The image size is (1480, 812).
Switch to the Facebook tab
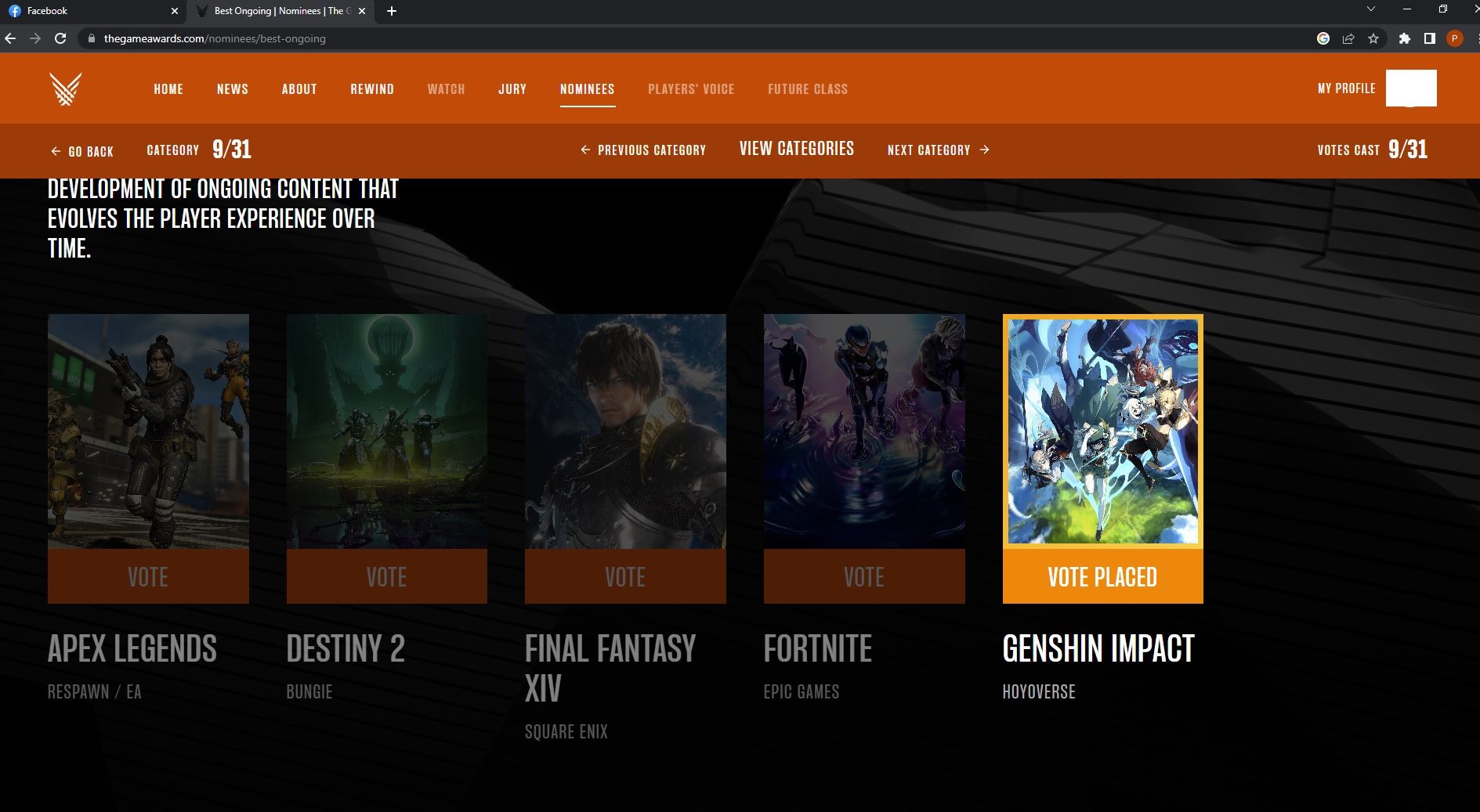(x=86, y=11)
